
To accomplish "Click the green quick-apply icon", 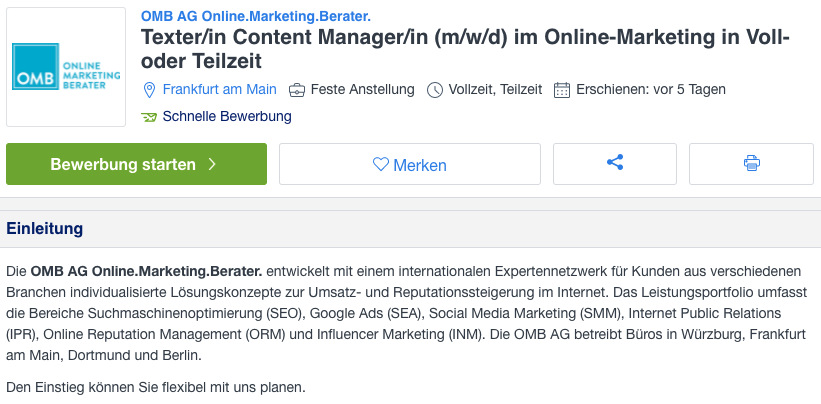I will (150, 117).
